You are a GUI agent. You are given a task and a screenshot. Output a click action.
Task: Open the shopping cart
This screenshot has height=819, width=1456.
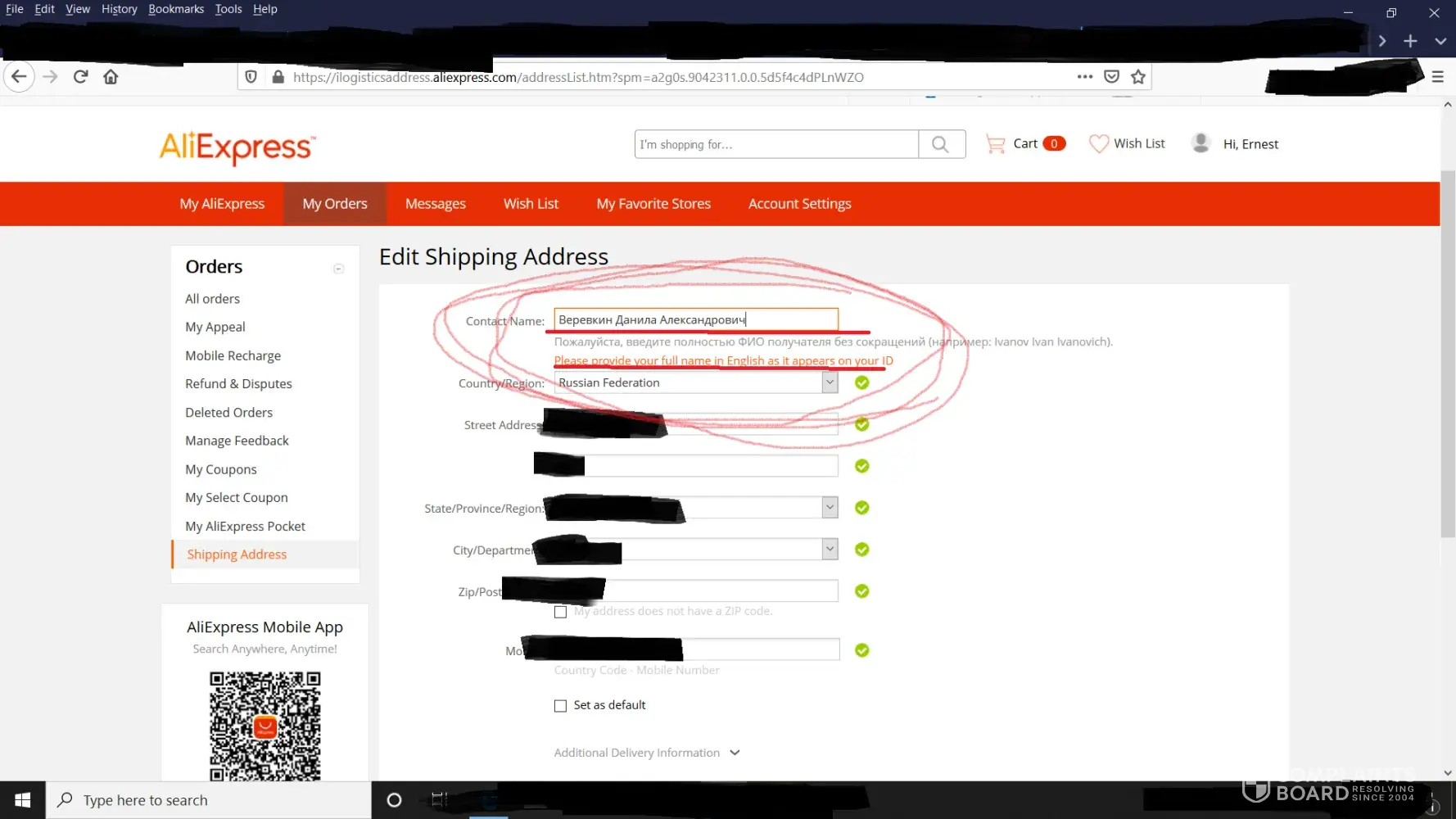(x=1025, y=143)
